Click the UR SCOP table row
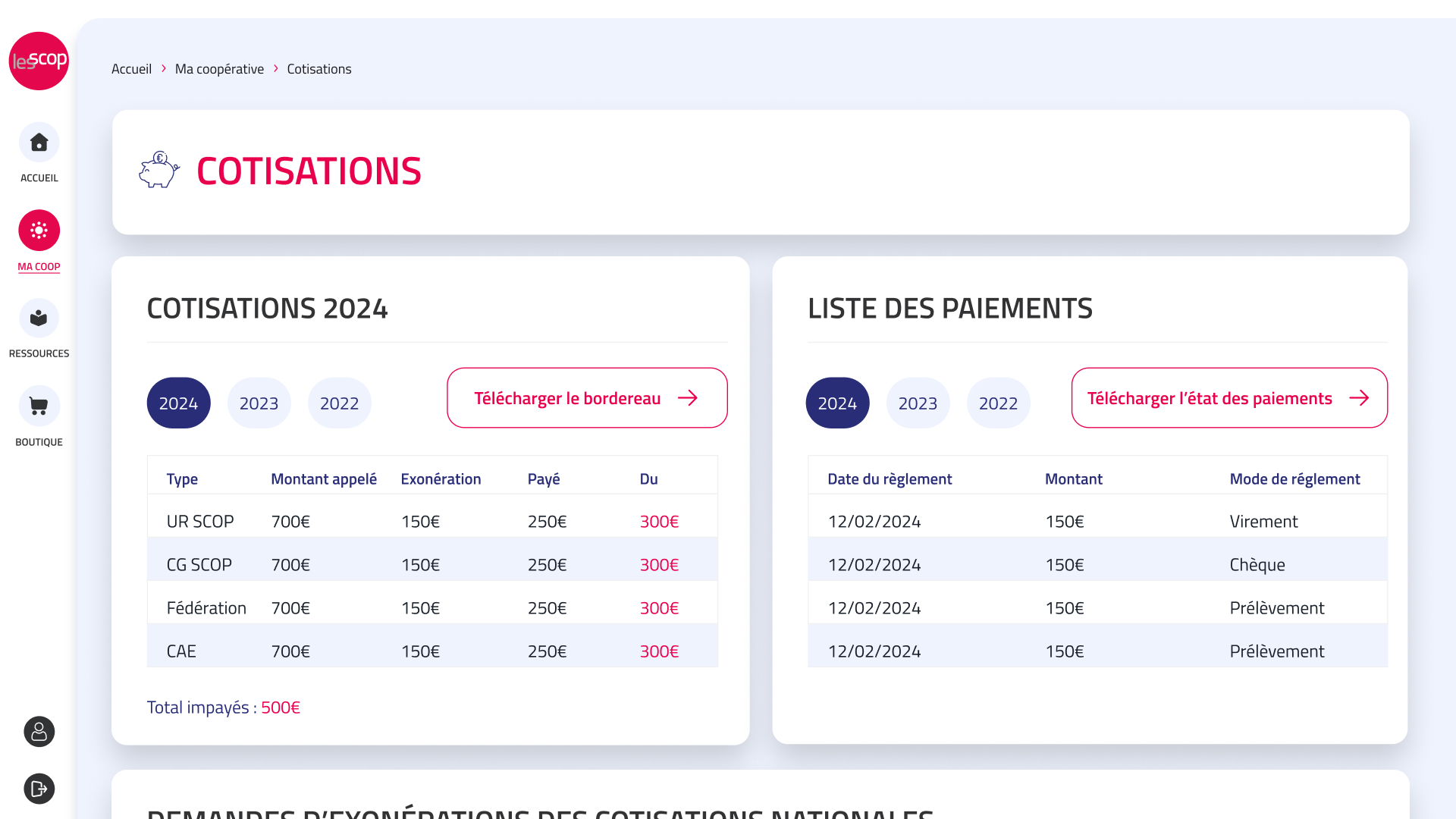 tap(432, 522)
